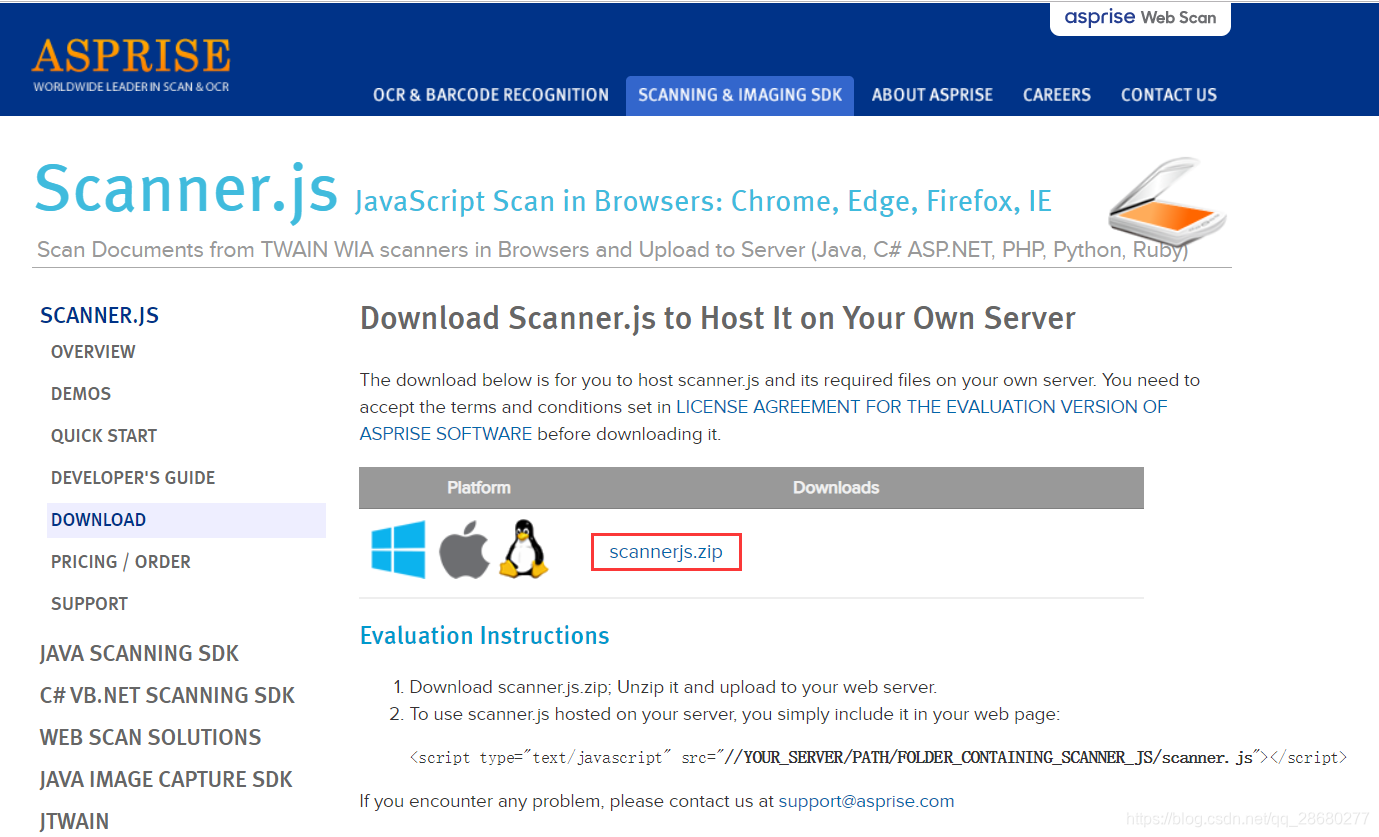Click the 'Scan Documents from TWAIN WIA scanners' tagline
Viewport: 1379px width, 837px height.
612,250
